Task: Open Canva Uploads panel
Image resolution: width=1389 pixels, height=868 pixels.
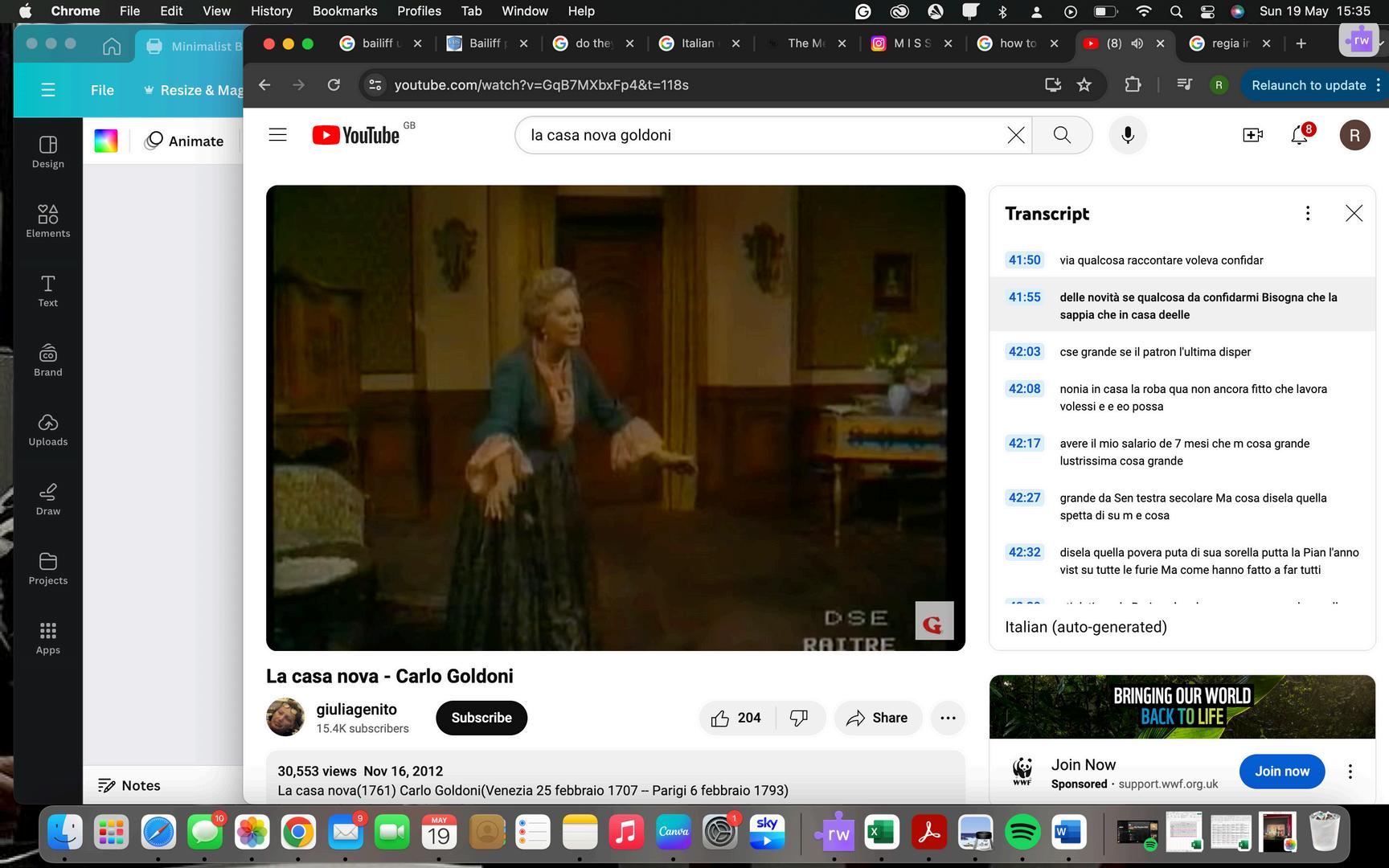Action: pos(48,430)
